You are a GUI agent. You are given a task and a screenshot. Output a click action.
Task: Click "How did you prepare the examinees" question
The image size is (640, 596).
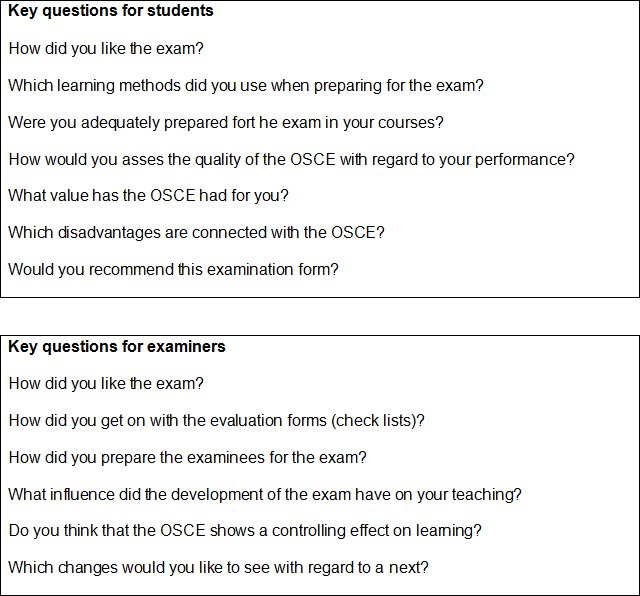pos(187,457)
